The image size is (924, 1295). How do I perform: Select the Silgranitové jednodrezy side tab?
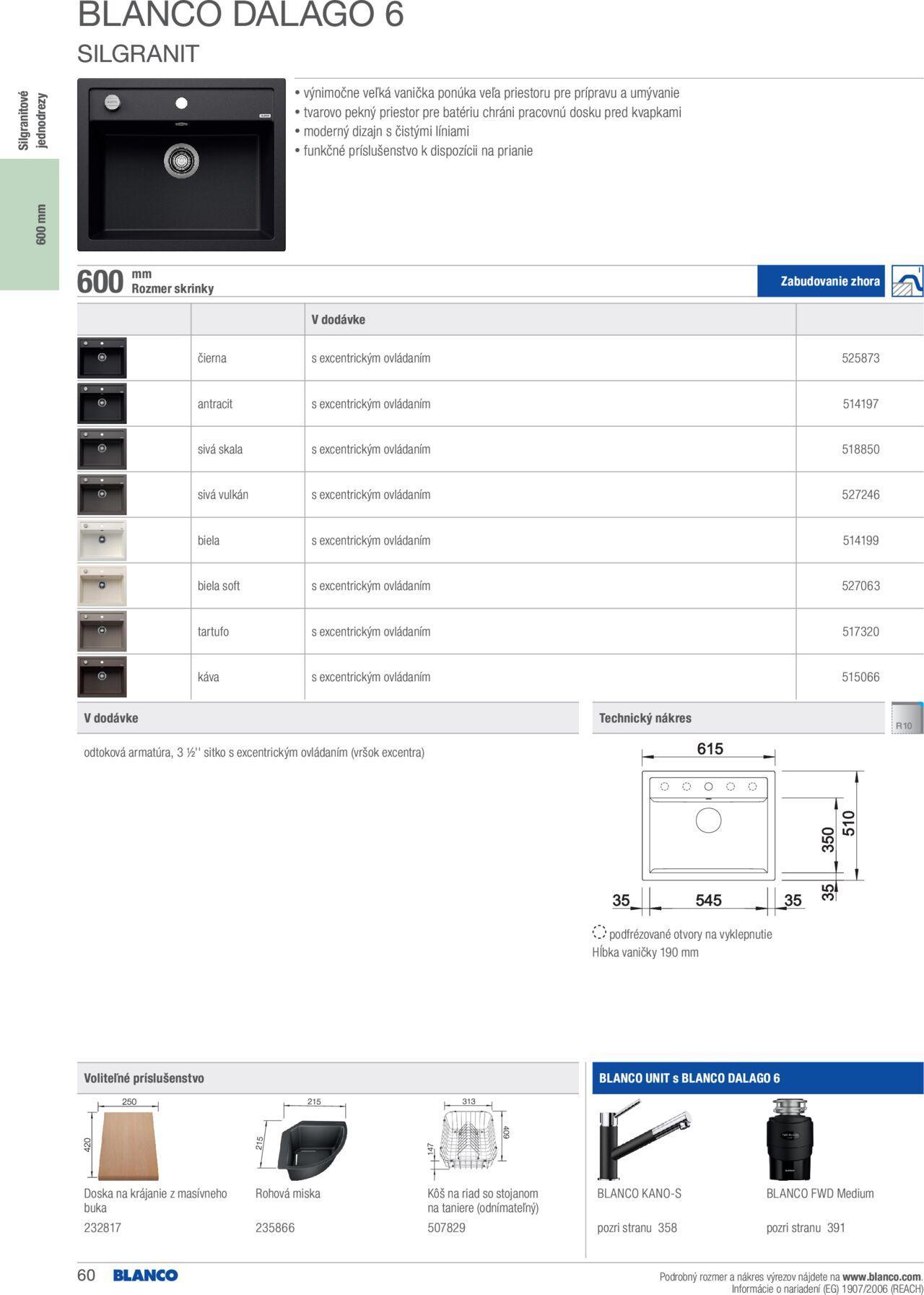point(33,120)
